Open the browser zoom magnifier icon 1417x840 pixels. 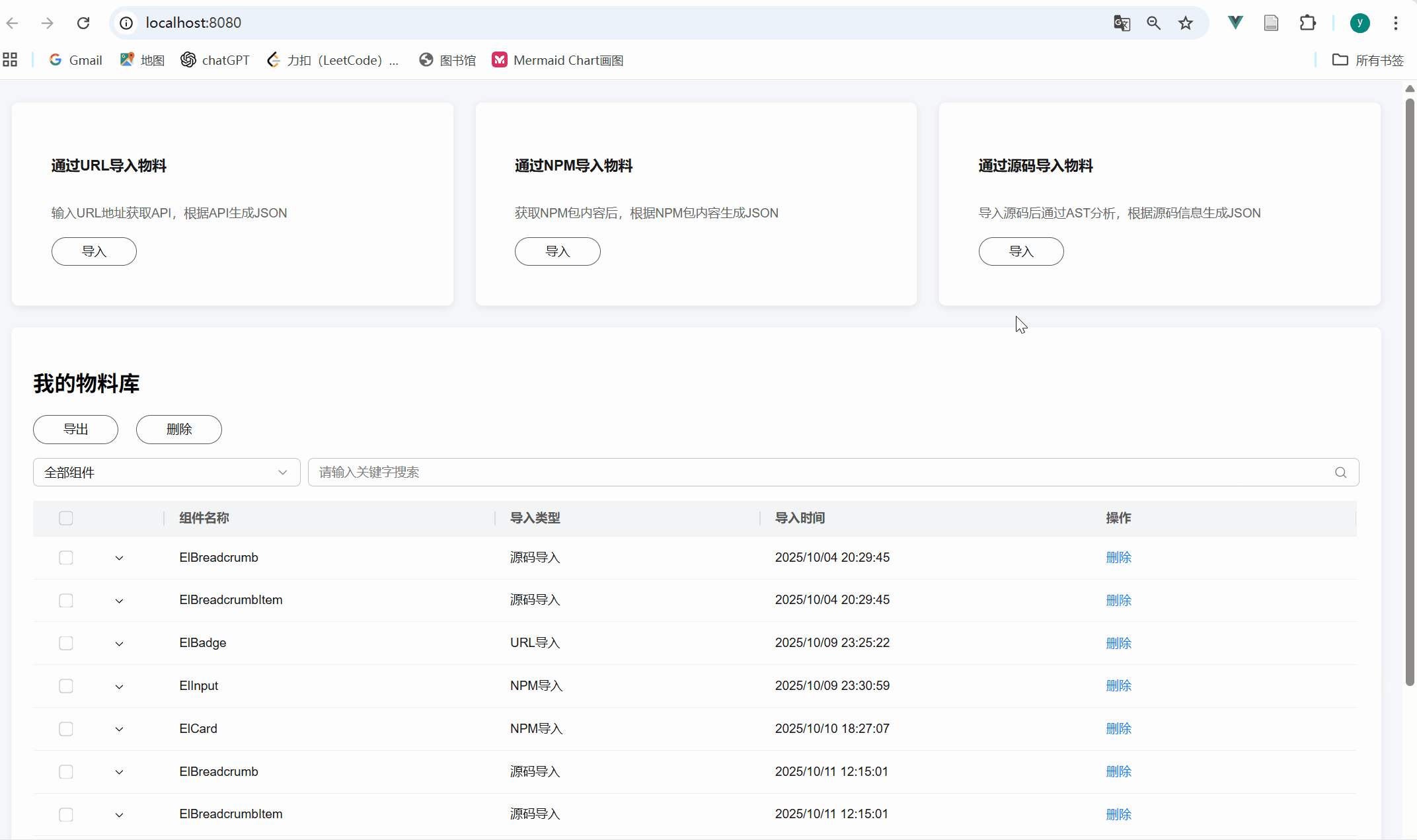(x=1153, y=23)
